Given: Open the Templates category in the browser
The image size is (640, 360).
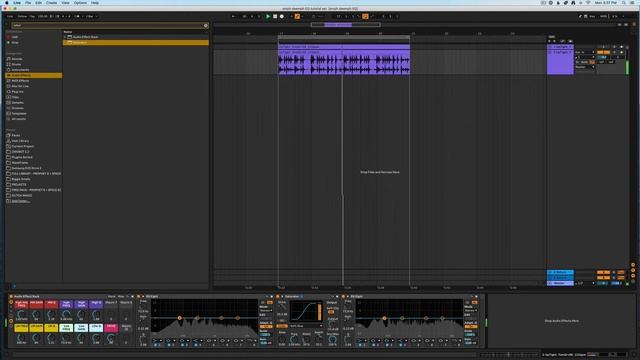Looking at the screenshot, I should 19,113.
